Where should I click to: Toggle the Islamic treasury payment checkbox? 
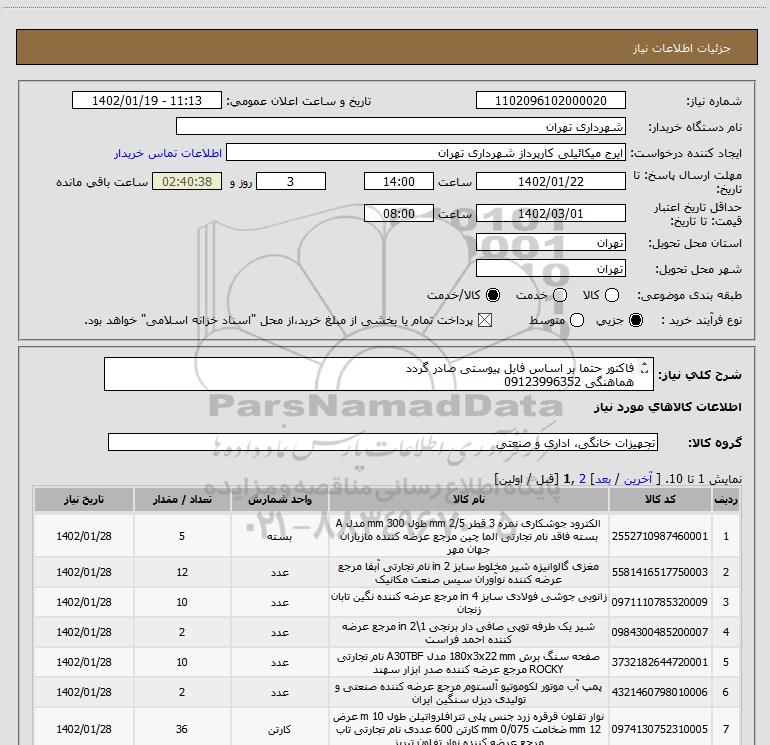coord(485,320)
